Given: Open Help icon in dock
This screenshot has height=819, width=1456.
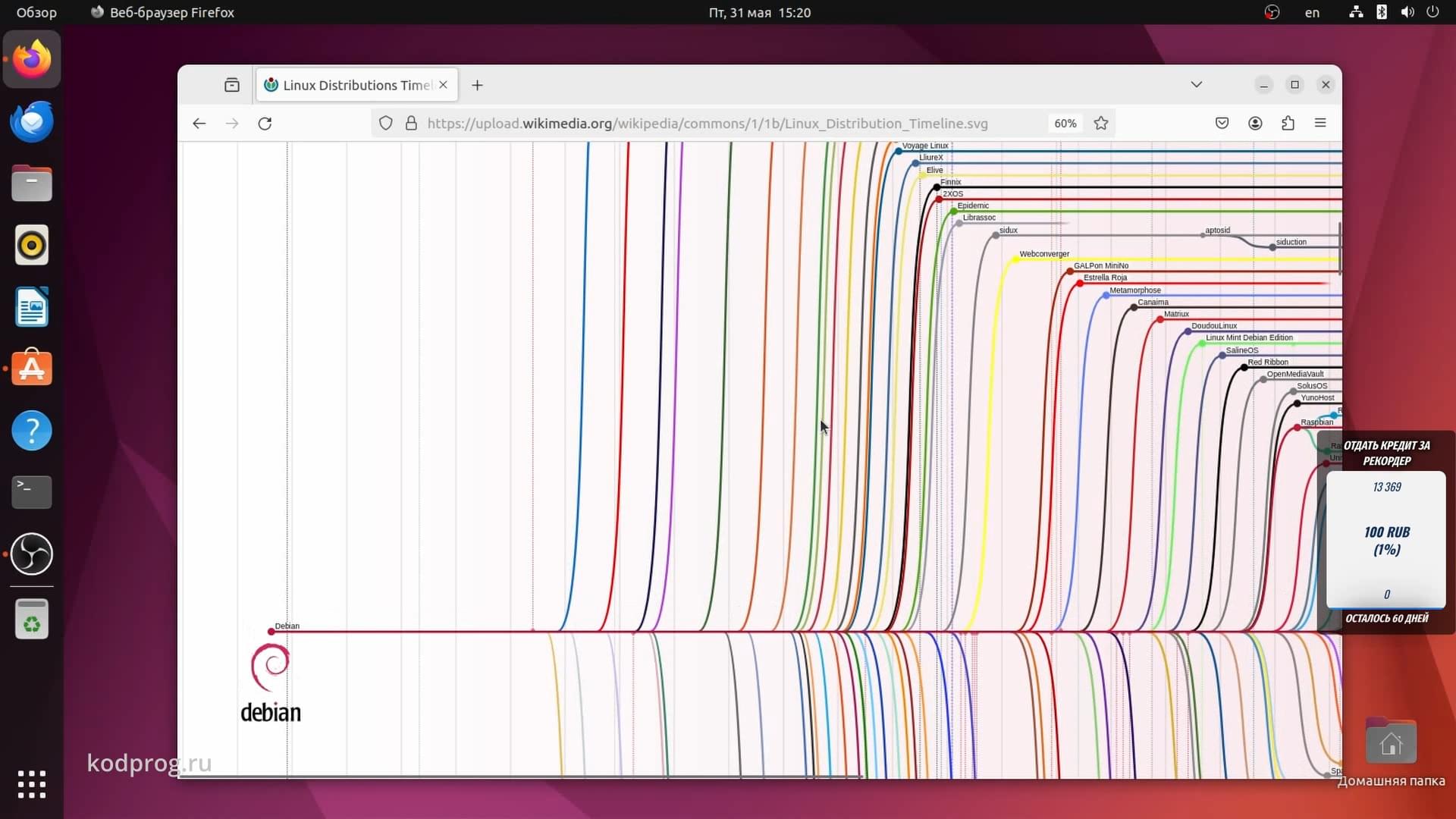Looking at the screenshot, I should tap(32, 431).
